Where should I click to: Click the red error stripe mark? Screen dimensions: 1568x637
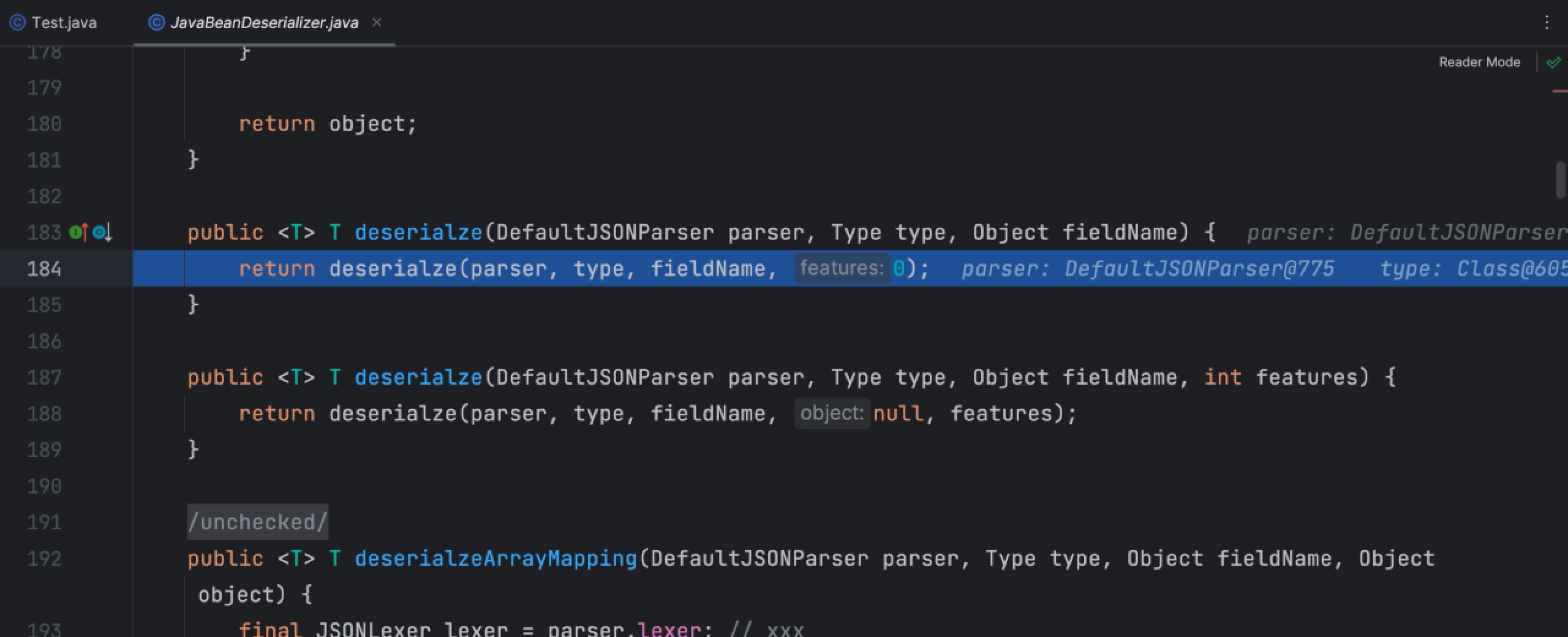tap(1560, 91)
